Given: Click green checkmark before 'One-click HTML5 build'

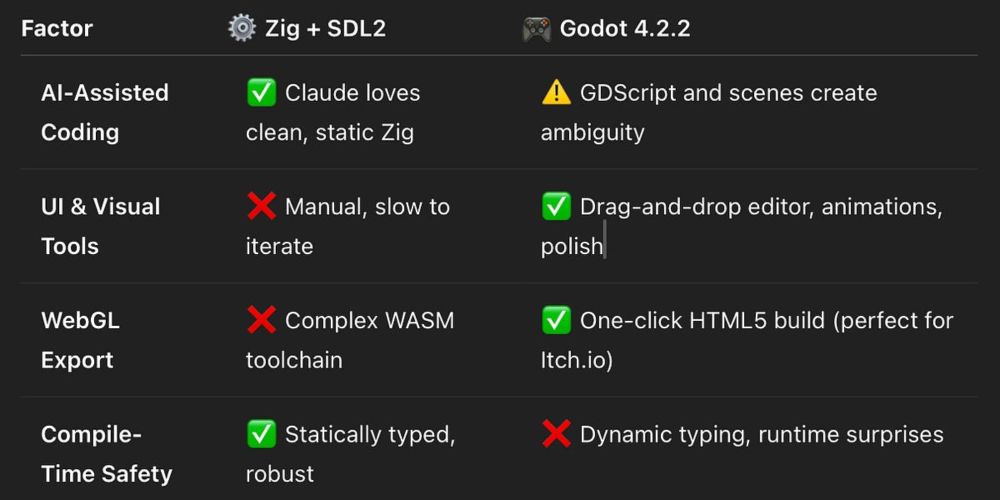Looking at the screenshot, I should 556,321.
